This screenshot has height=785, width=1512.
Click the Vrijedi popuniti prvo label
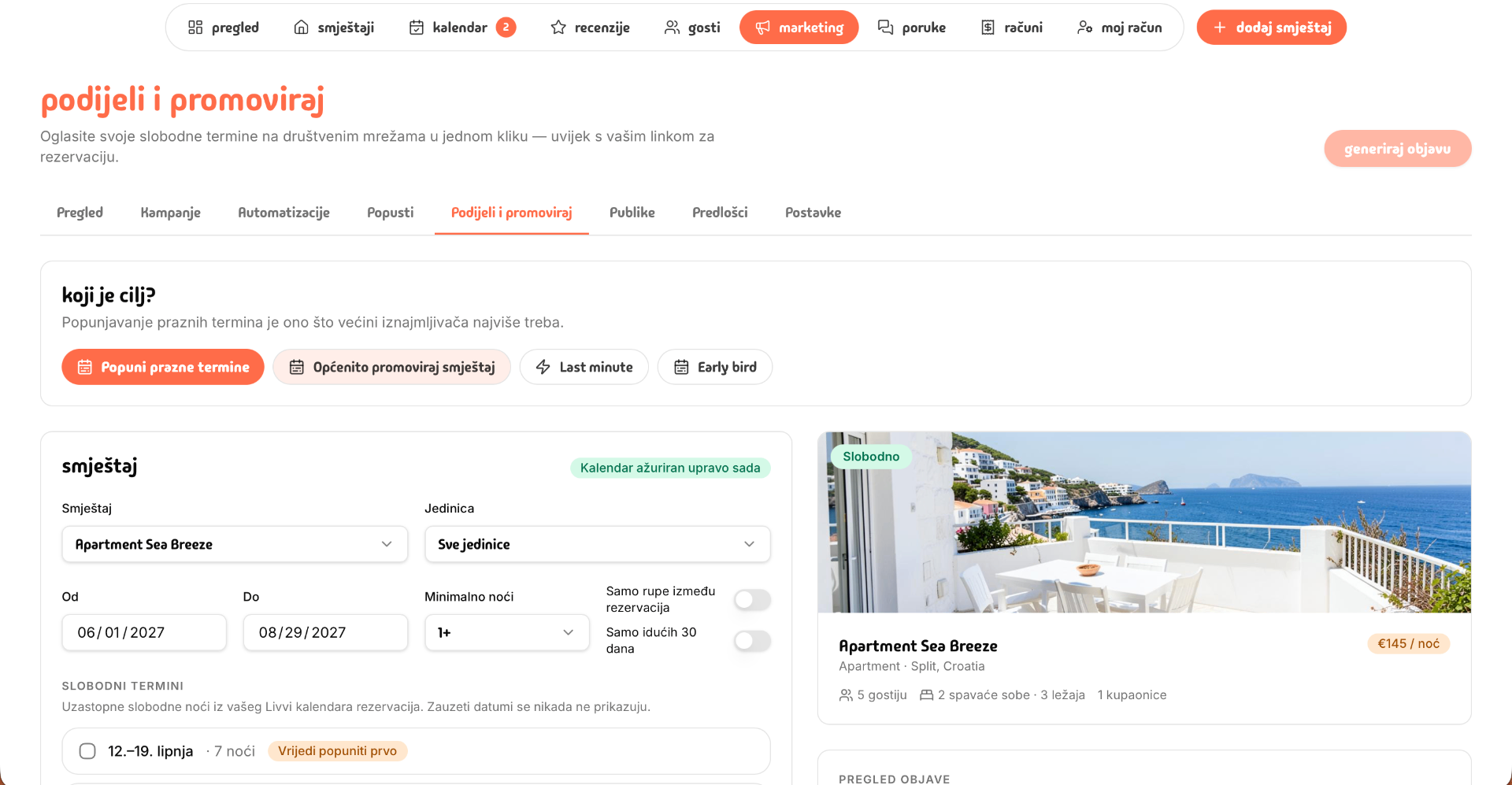337,751
